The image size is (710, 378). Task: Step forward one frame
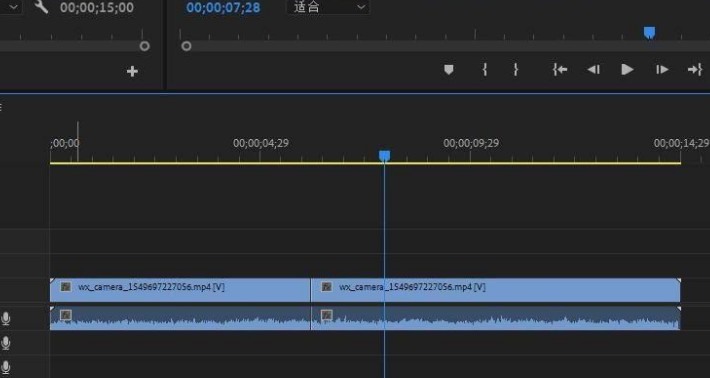[x=662, y=69]
